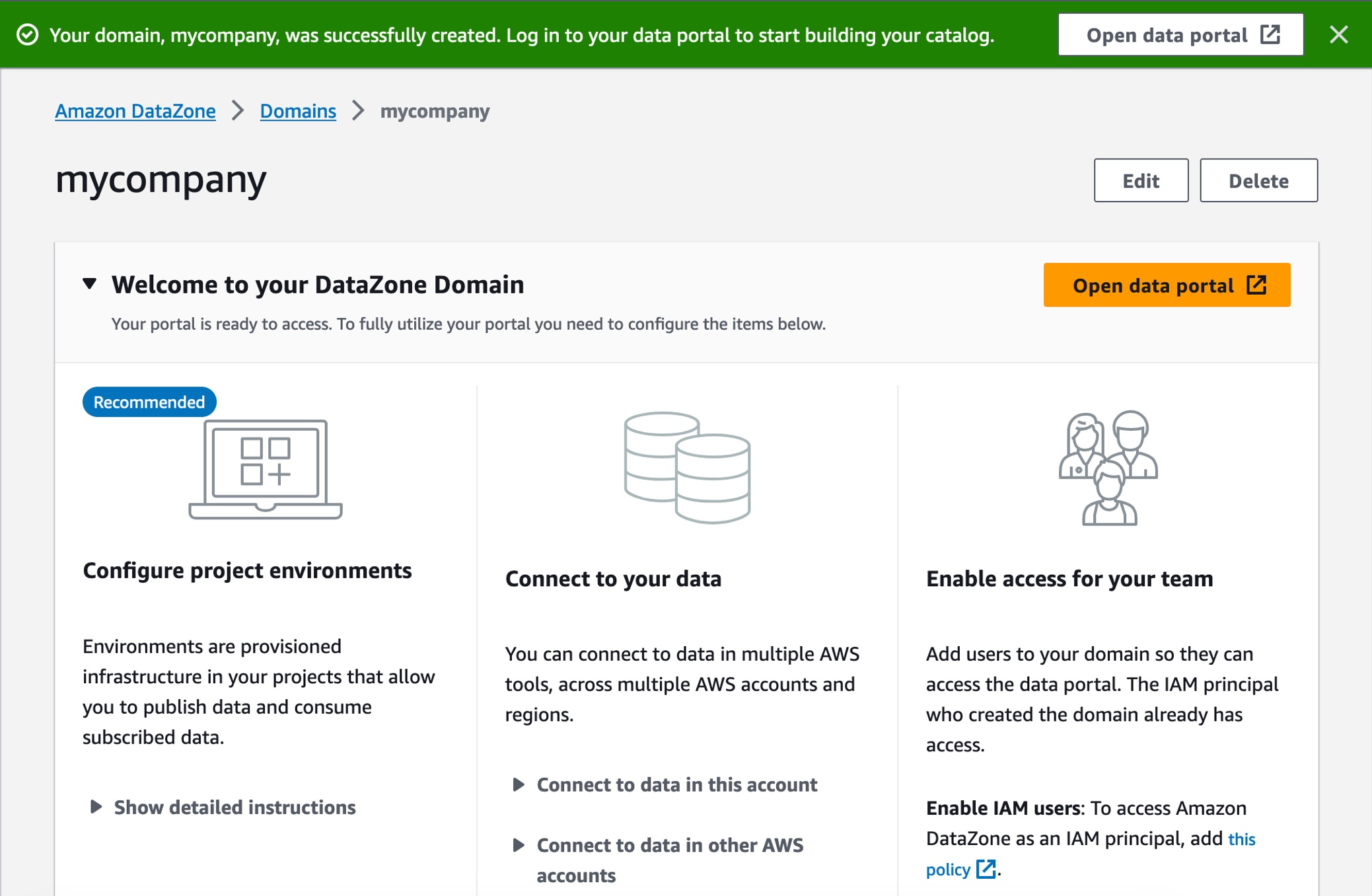The image size is (1372, 896).
Task: Open the Domains breadcrumb link
Action: (x=298, y=111)
